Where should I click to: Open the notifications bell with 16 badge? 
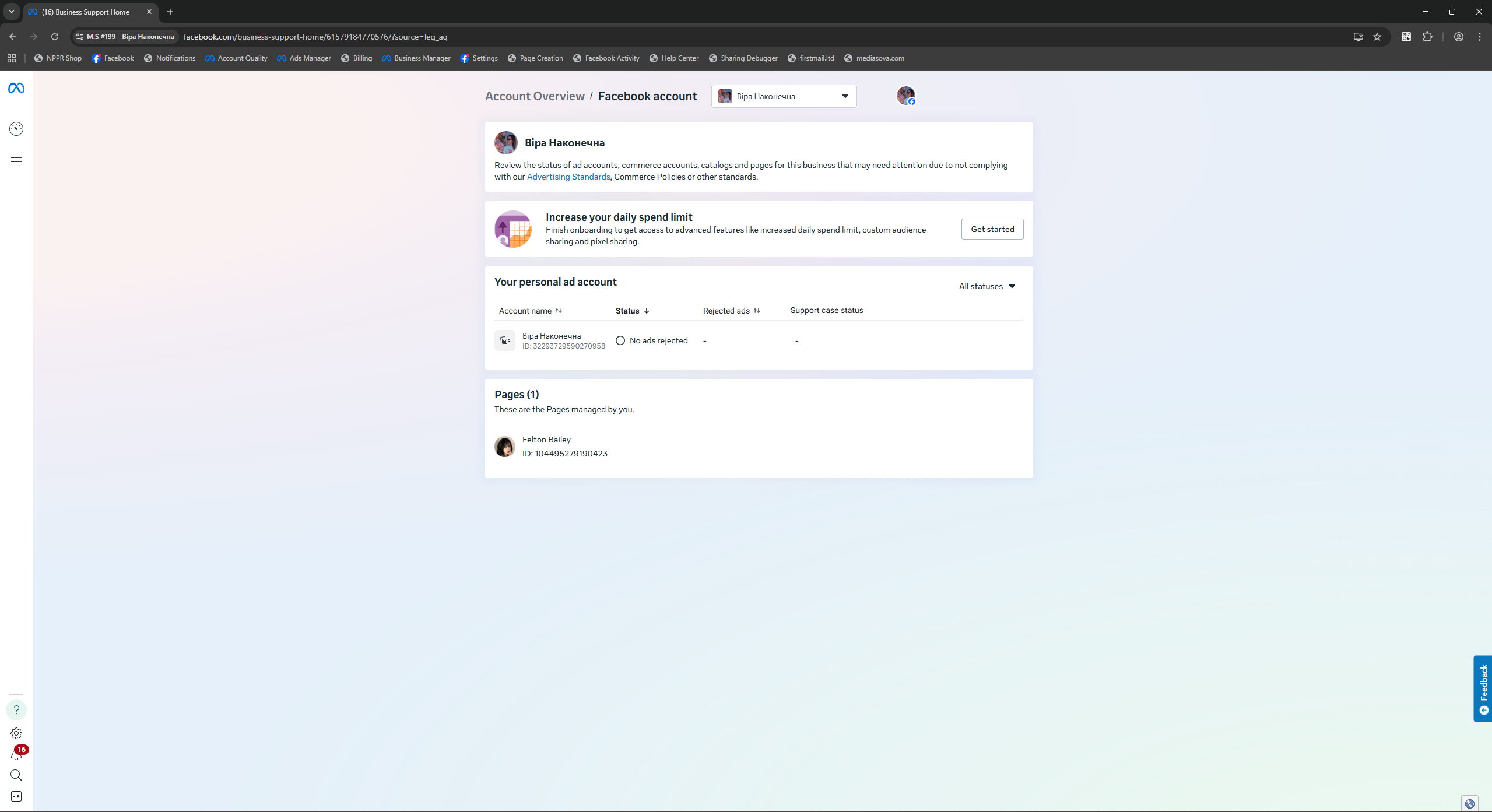coord(16,754)
